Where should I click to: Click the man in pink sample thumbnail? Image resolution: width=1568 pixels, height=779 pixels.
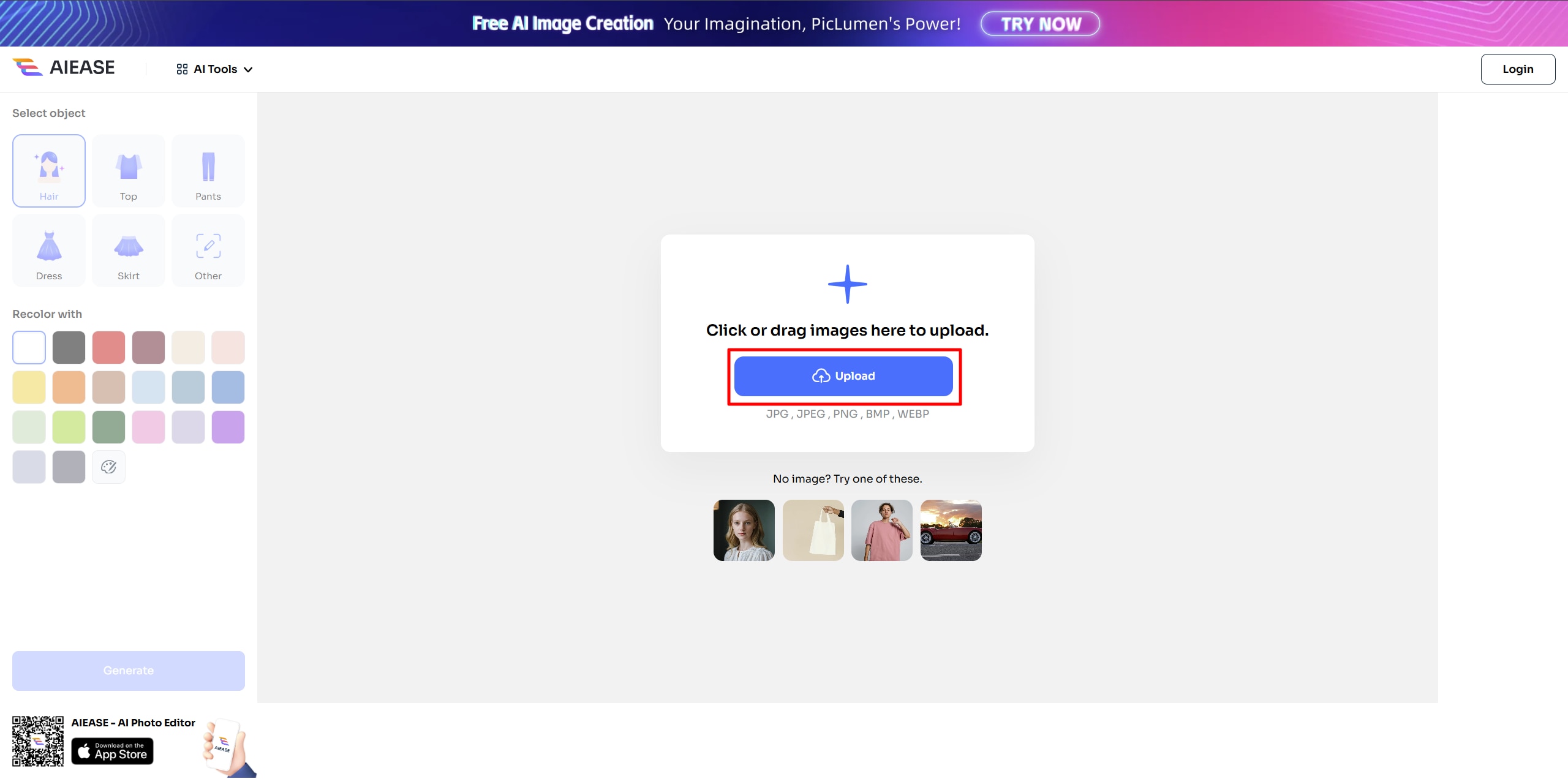882,530
